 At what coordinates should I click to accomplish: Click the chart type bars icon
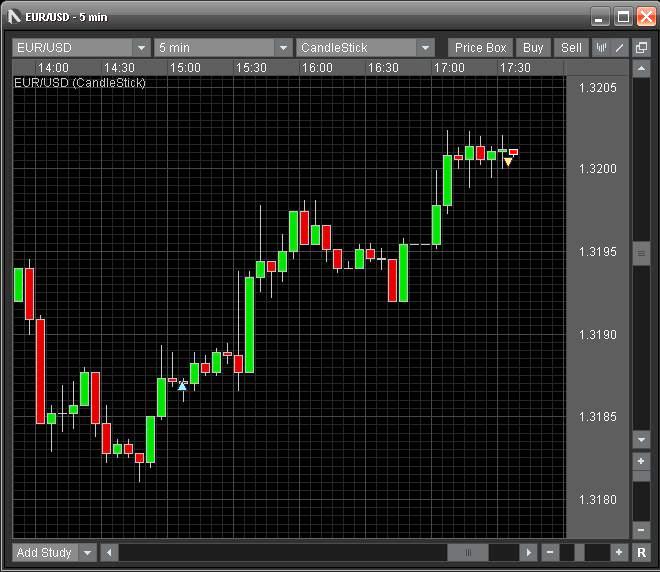click(x=601, y=47)
